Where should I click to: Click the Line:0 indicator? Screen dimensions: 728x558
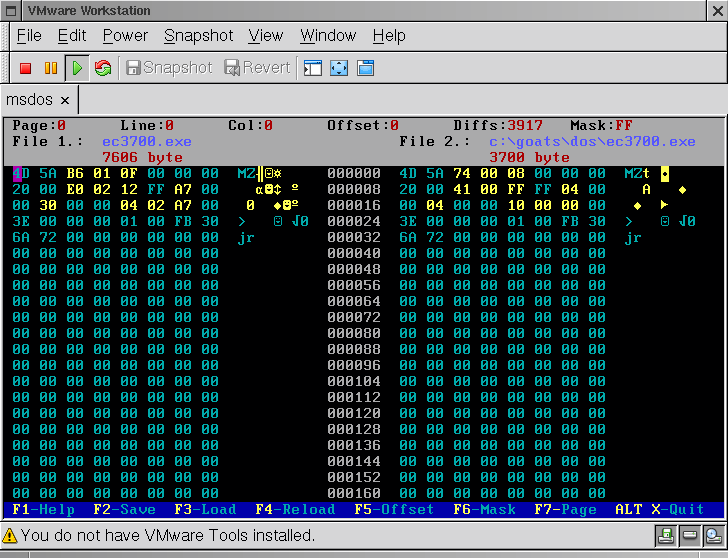147,125
